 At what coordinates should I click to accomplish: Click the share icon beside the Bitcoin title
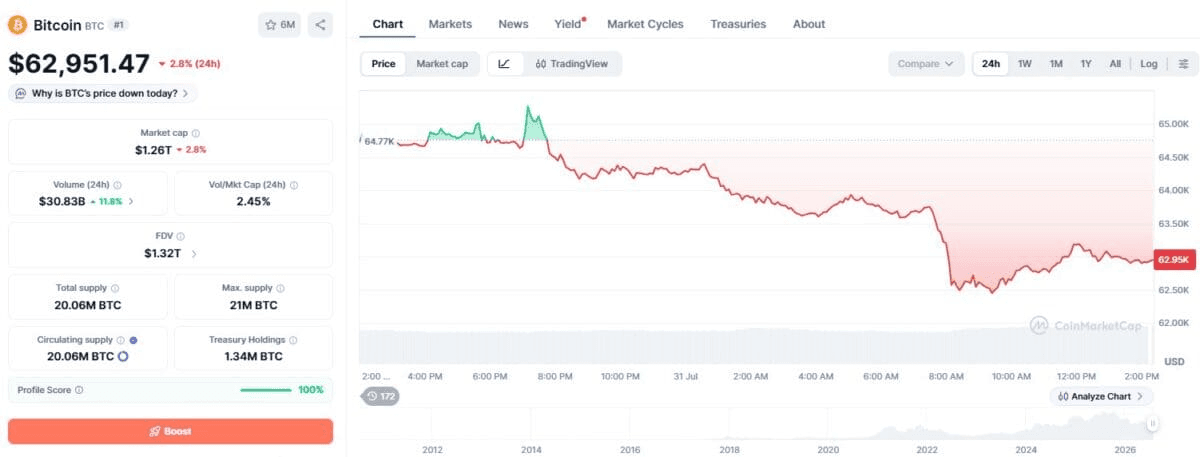click(320, 24)
